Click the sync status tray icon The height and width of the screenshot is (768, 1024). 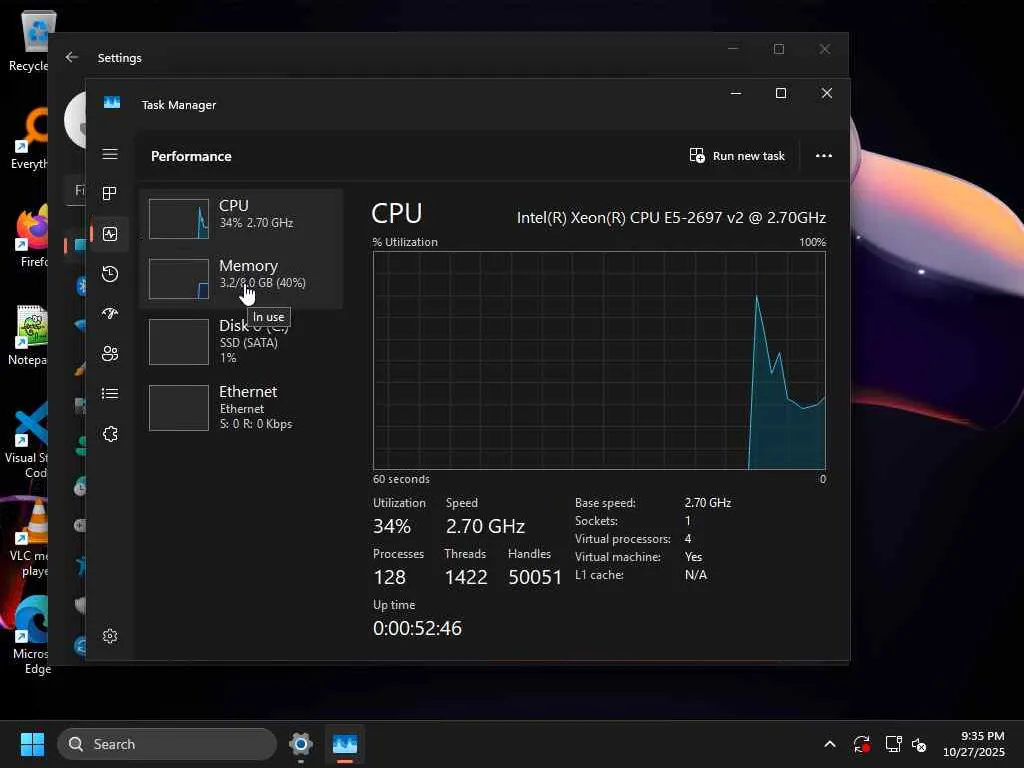(x=861, y=744)
